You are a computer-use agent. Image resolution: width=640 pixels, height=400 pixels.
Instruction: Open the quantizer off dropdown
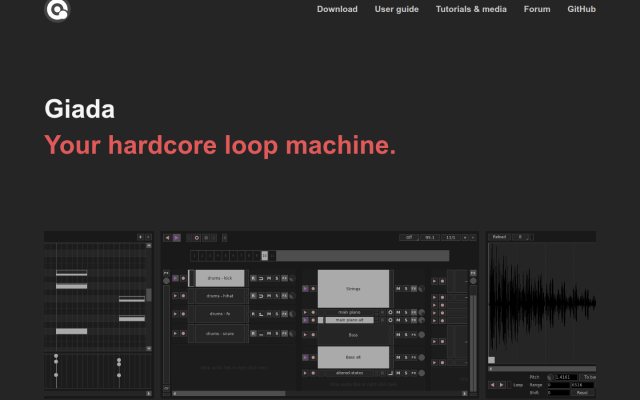tap(409, 237)
